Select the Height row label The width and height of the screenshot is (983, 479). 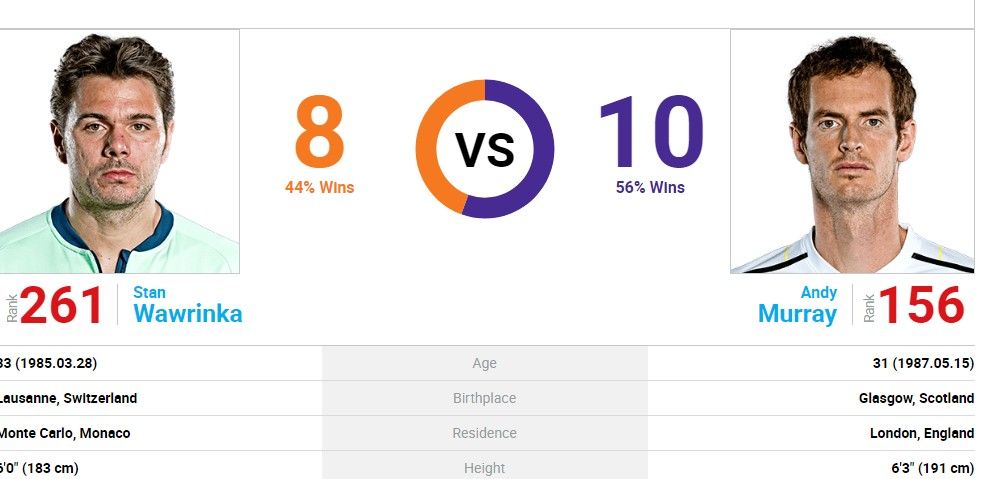(485, 468)
